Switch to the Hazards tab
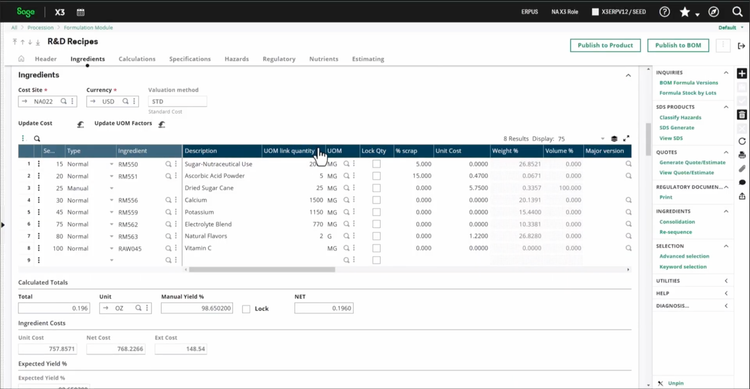The image size is (750, 389). (x=237, y=59)
